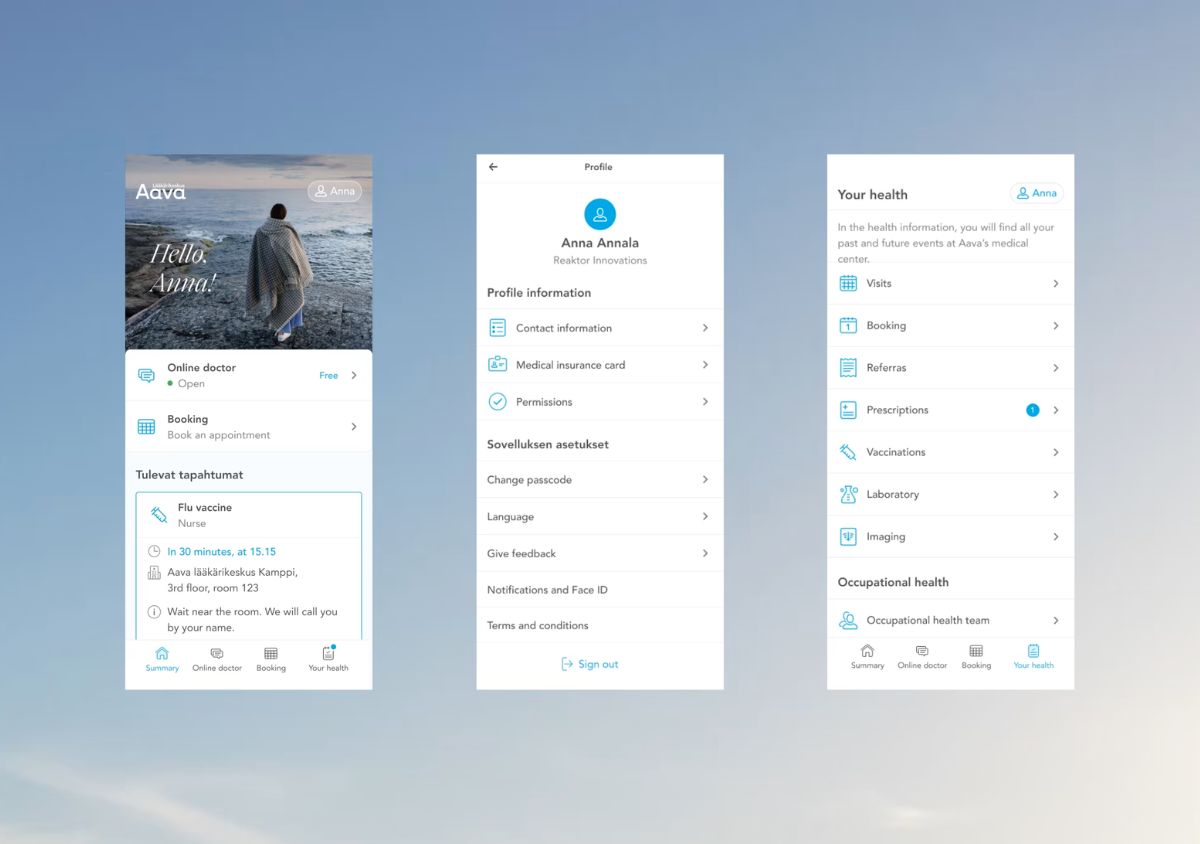Click the Vaccinations syringe icon

tap(848, 452)
